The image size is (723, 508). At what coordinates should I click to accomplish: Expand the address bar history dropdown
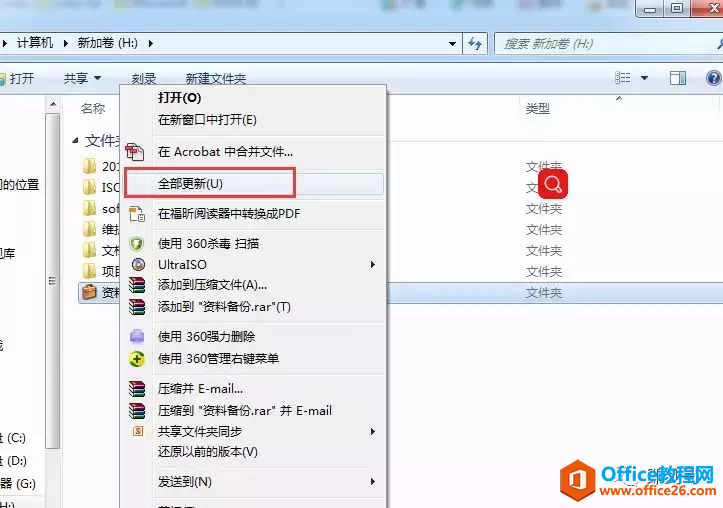453,44
